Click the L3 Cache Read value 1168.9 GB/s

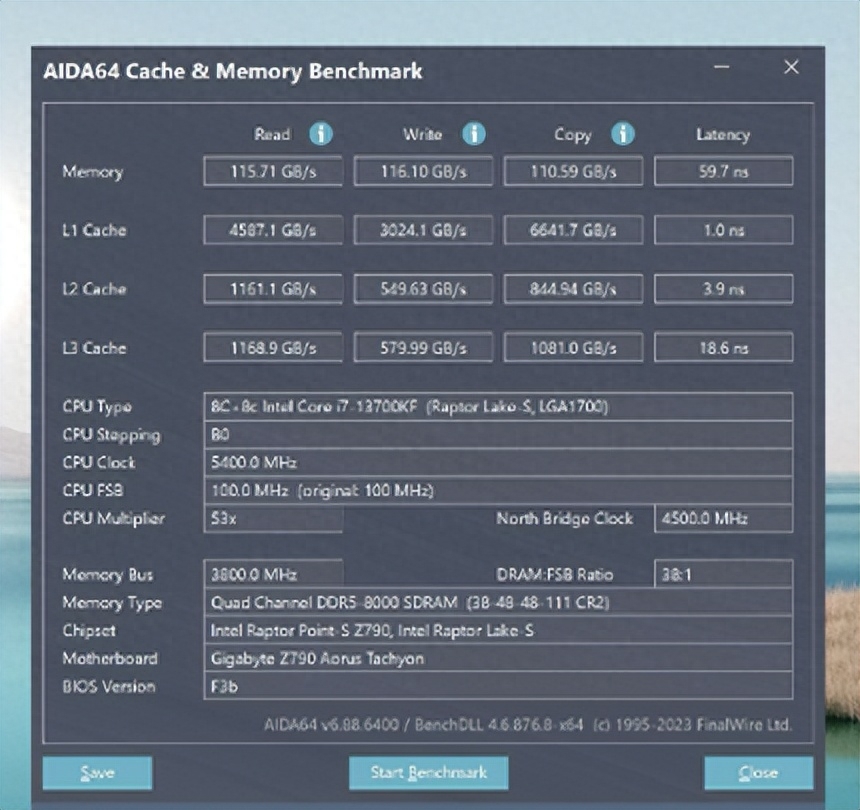tap(273, 348)
